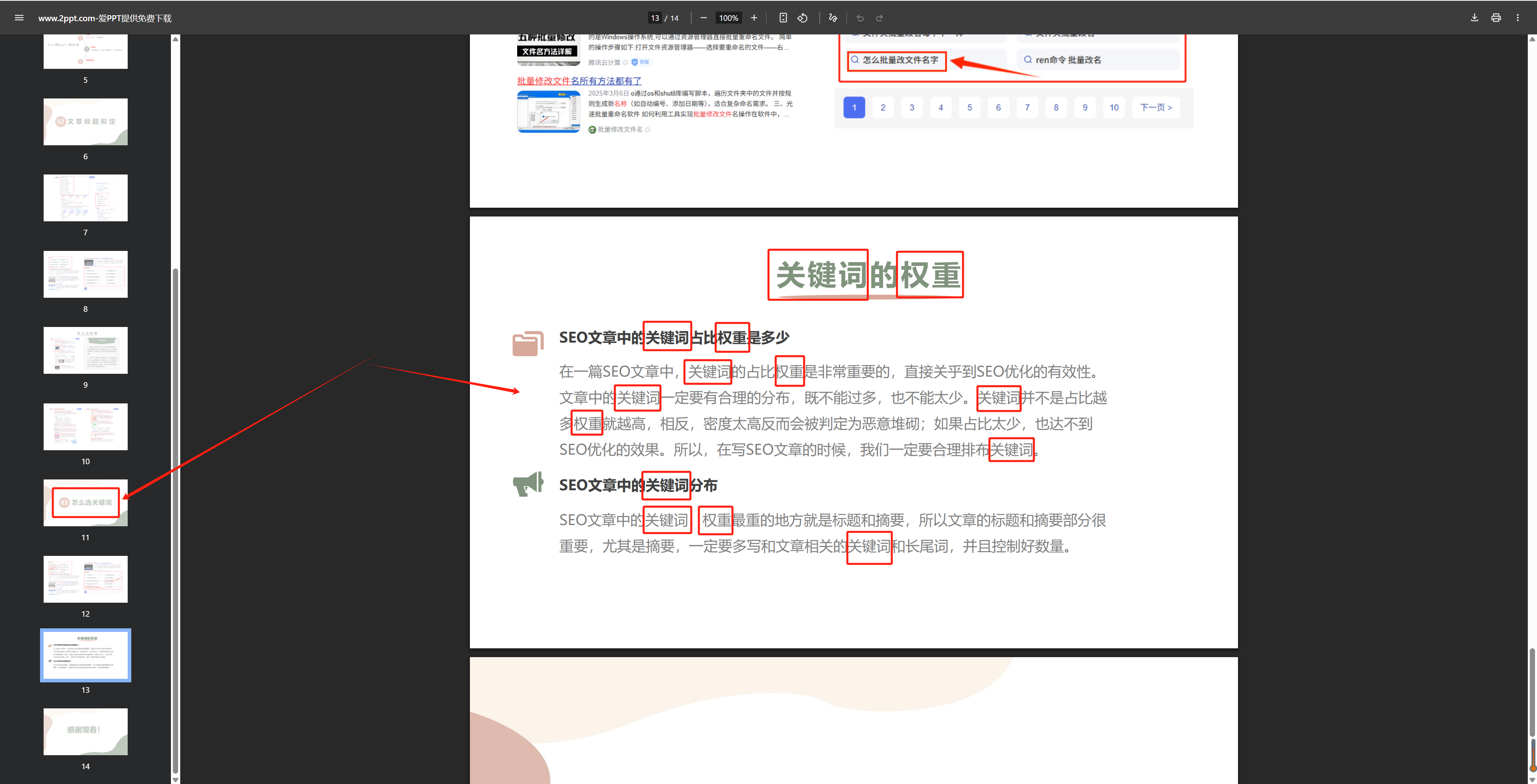Enable the Draw annotation tool
Viewport: 1537px width, 784px height.
(x=833, y=17)
